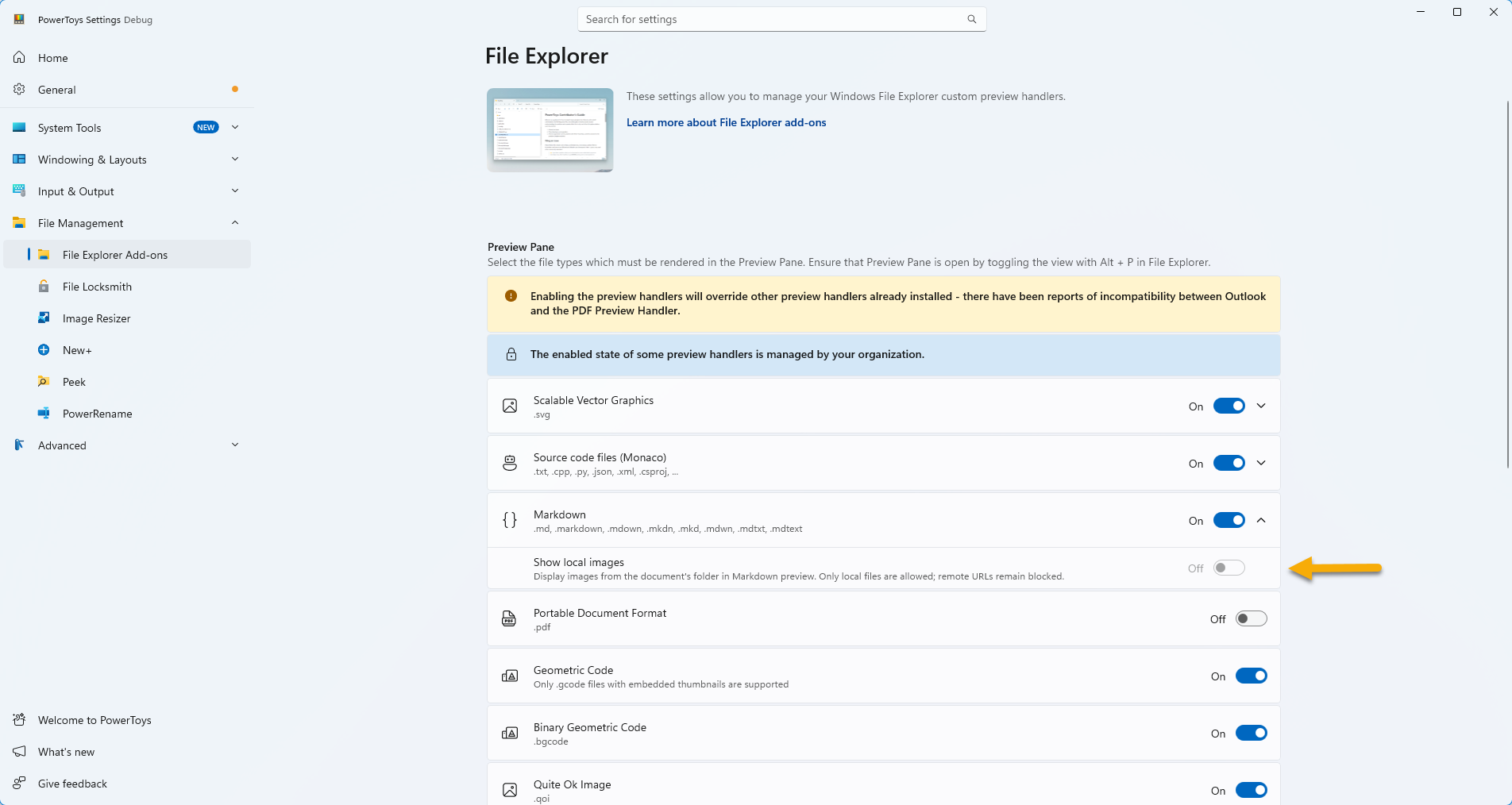1512x805 pixels.
Task: Turn off Geometric Code preview toggle
Action: (1251, 676)
